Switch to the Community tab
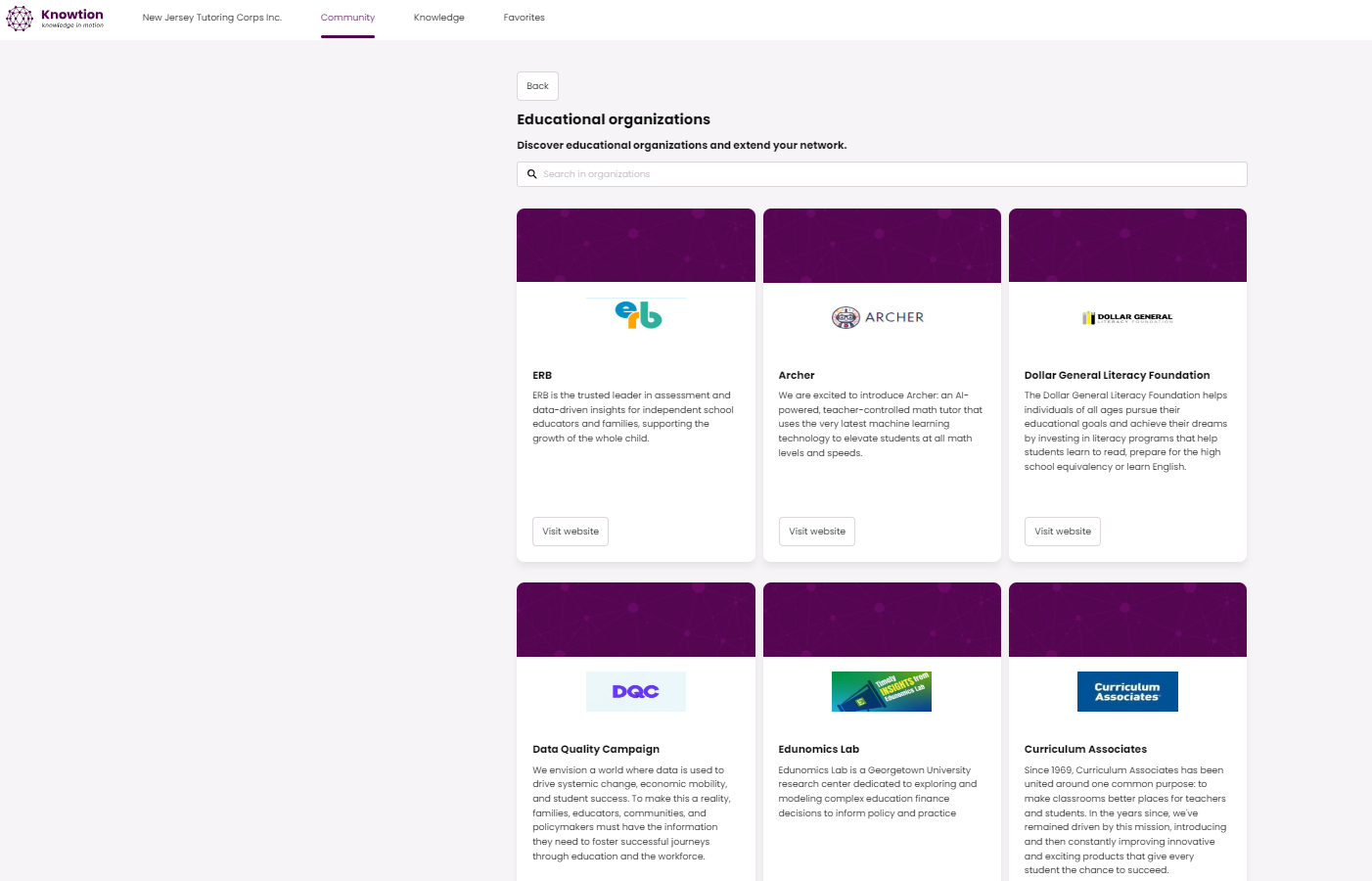The width and height of the screenshot is (1372, 881). coord(347,18)
